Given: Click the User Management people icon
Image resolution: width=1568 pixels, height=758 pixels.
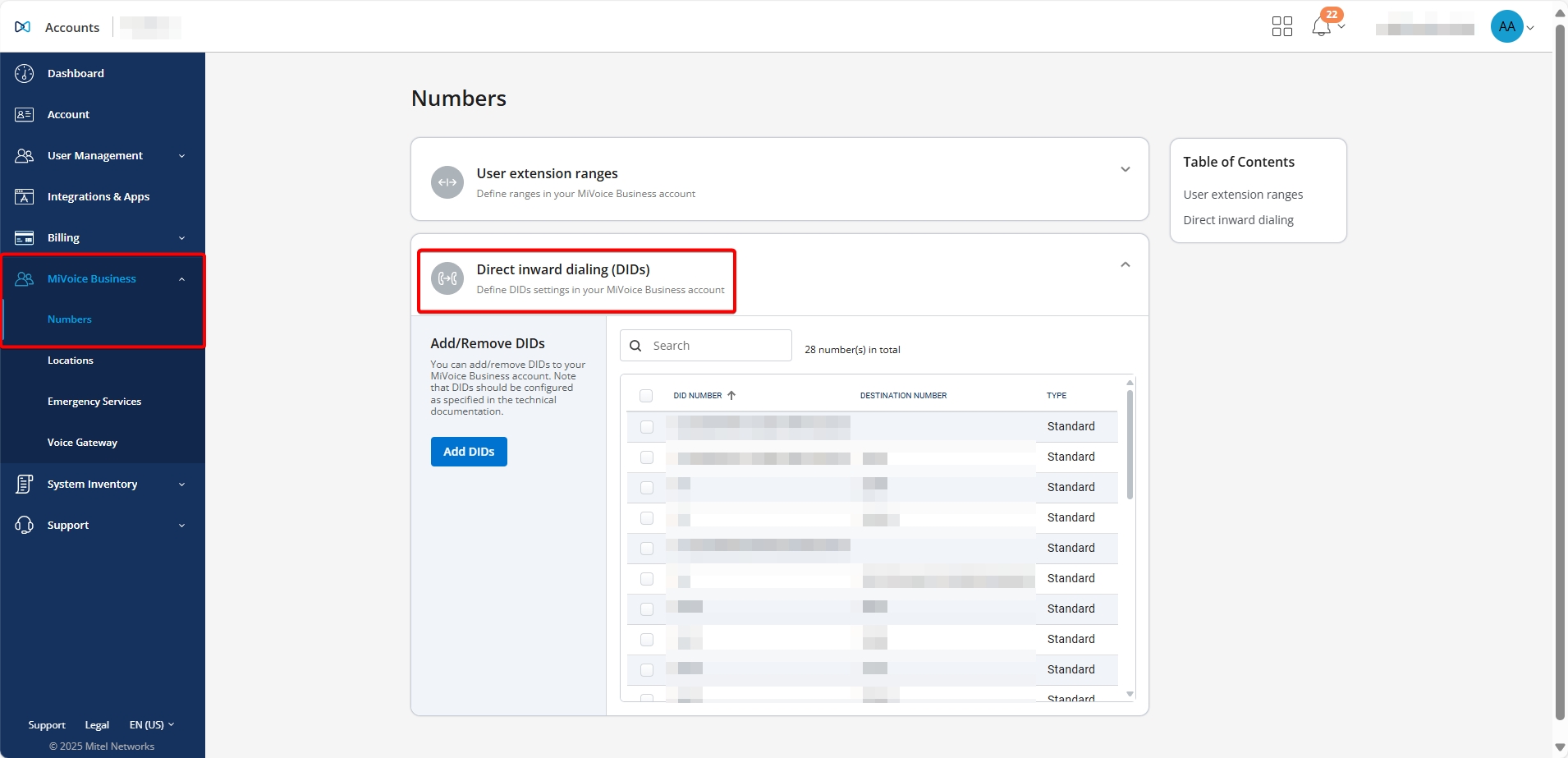Looking at the screenshot, I should tap(25, 155).
